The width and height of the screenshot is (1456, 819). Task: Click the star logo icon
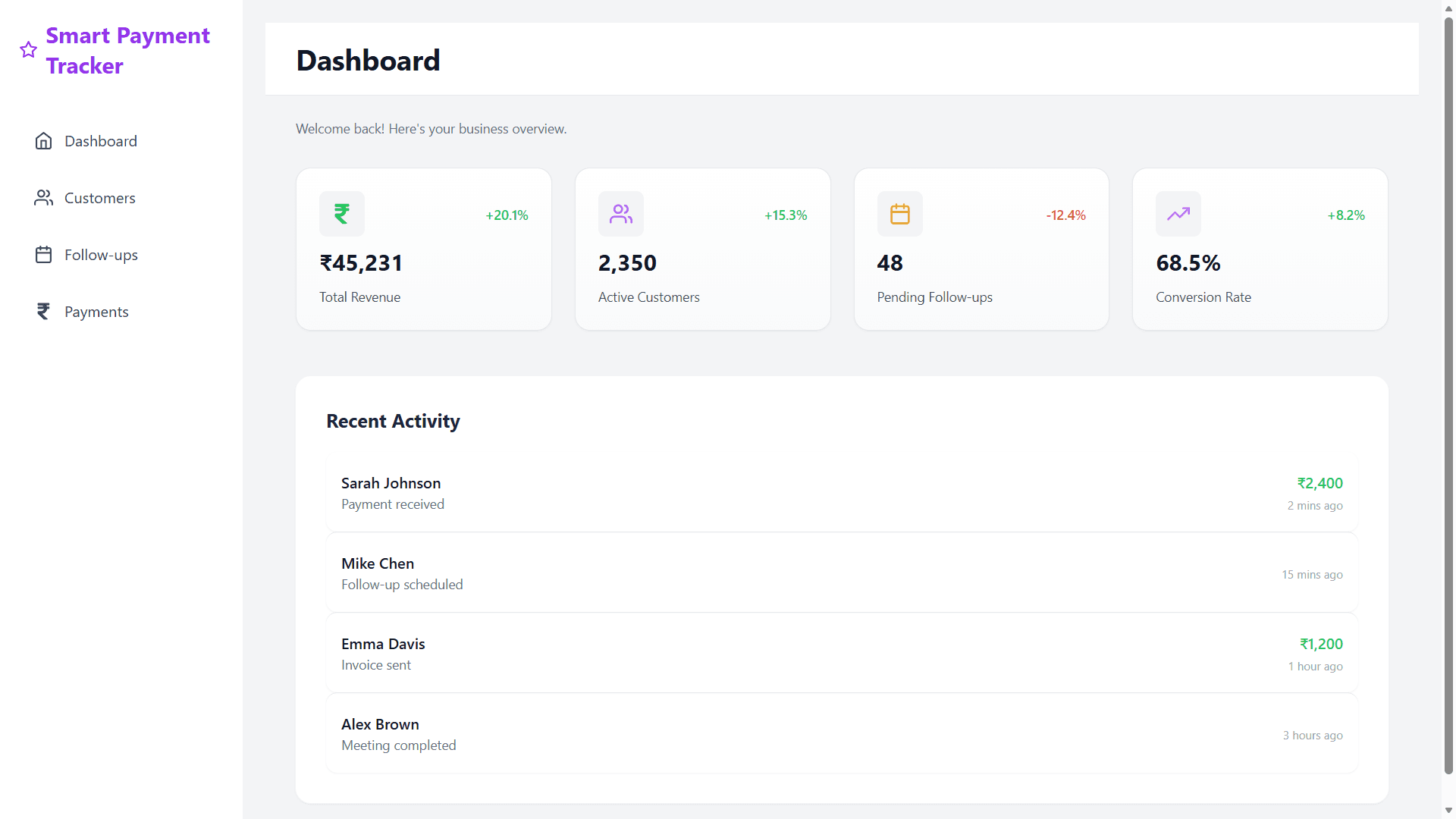pyautogui.click(x=29, y=50)
